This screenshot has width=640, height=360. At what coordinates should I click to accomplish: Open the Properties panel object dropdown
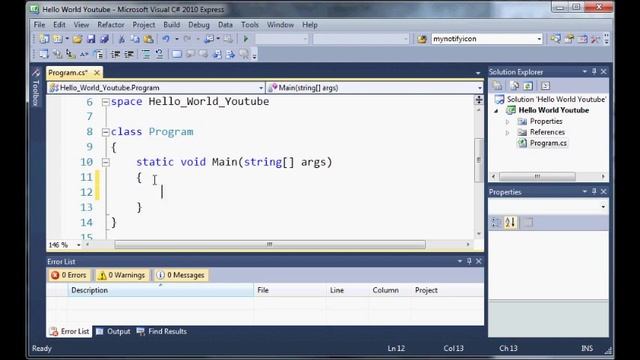[x=603, y=207]
